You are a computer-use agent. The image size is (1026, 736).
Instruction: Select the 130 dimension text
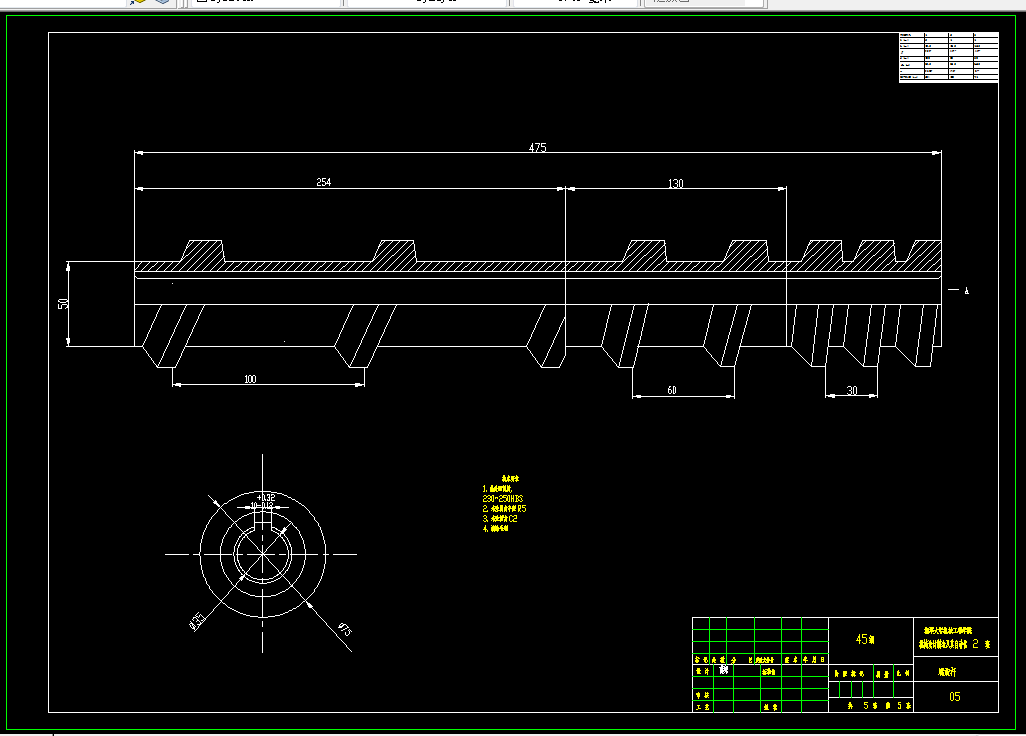(675, 183)
